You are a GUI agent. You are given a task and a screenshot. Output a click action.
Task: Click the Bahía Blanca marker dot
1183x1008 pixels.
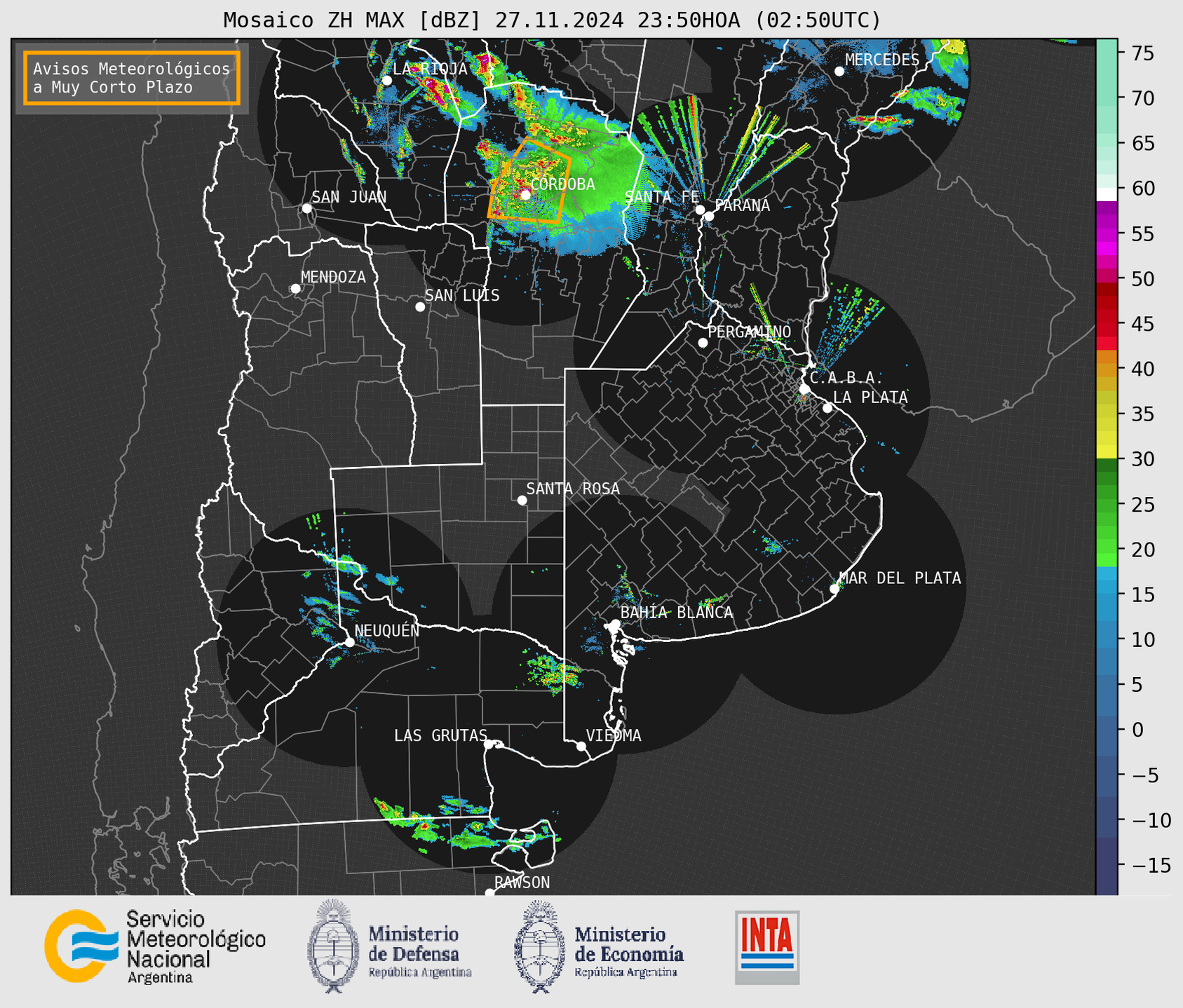coord(615,624)
